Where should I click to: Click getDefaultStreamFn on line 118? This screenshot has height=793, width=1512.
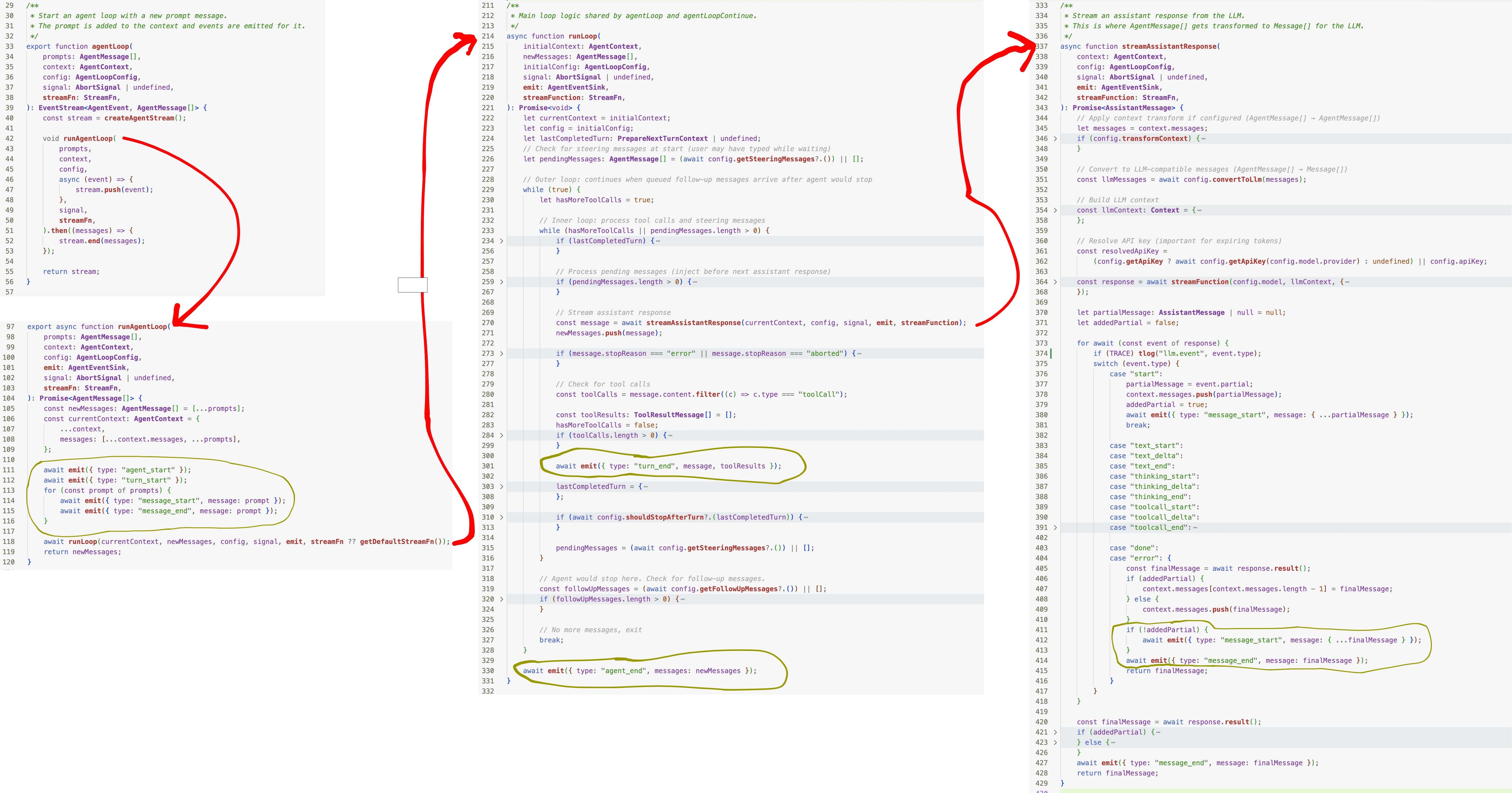(x=397, y=542)
